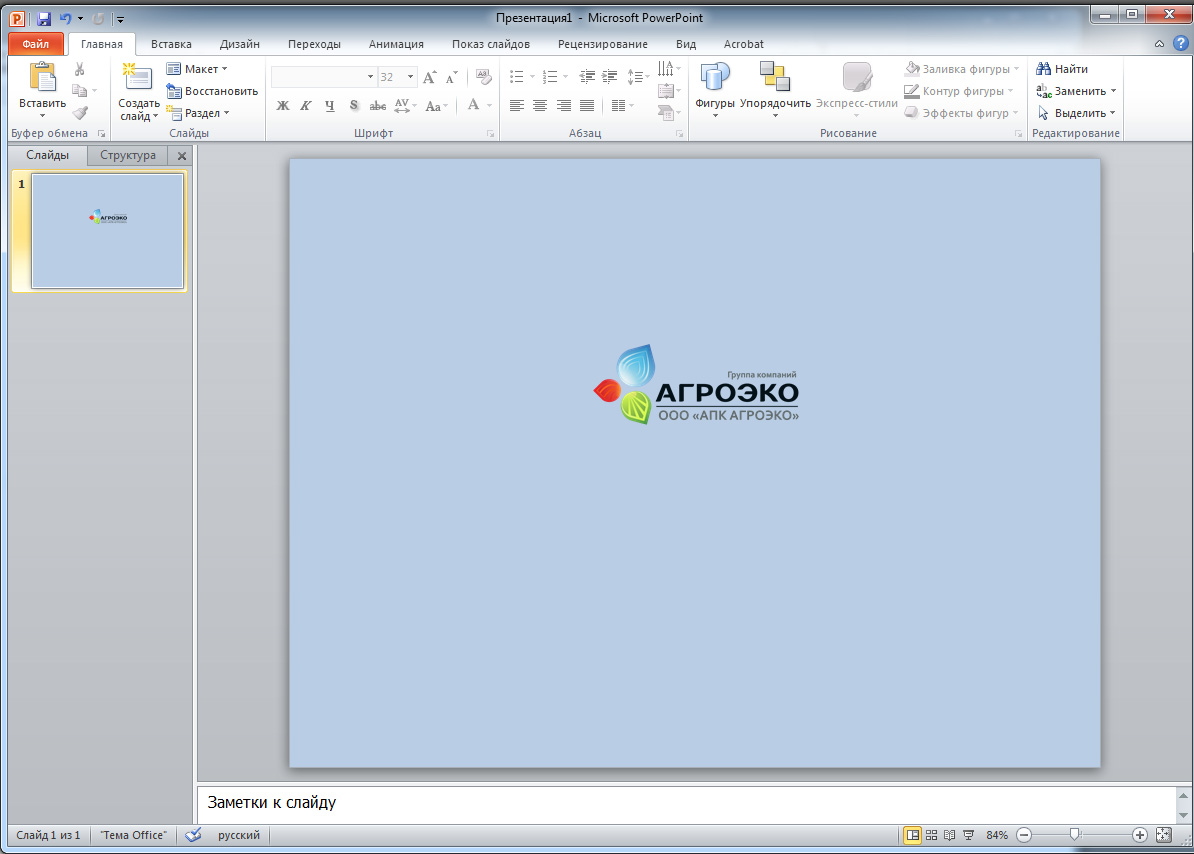Viewport: 1194px width, 854px height.
Task: Adjust the zoom slider handle
Action: (x=1074, y=835)
